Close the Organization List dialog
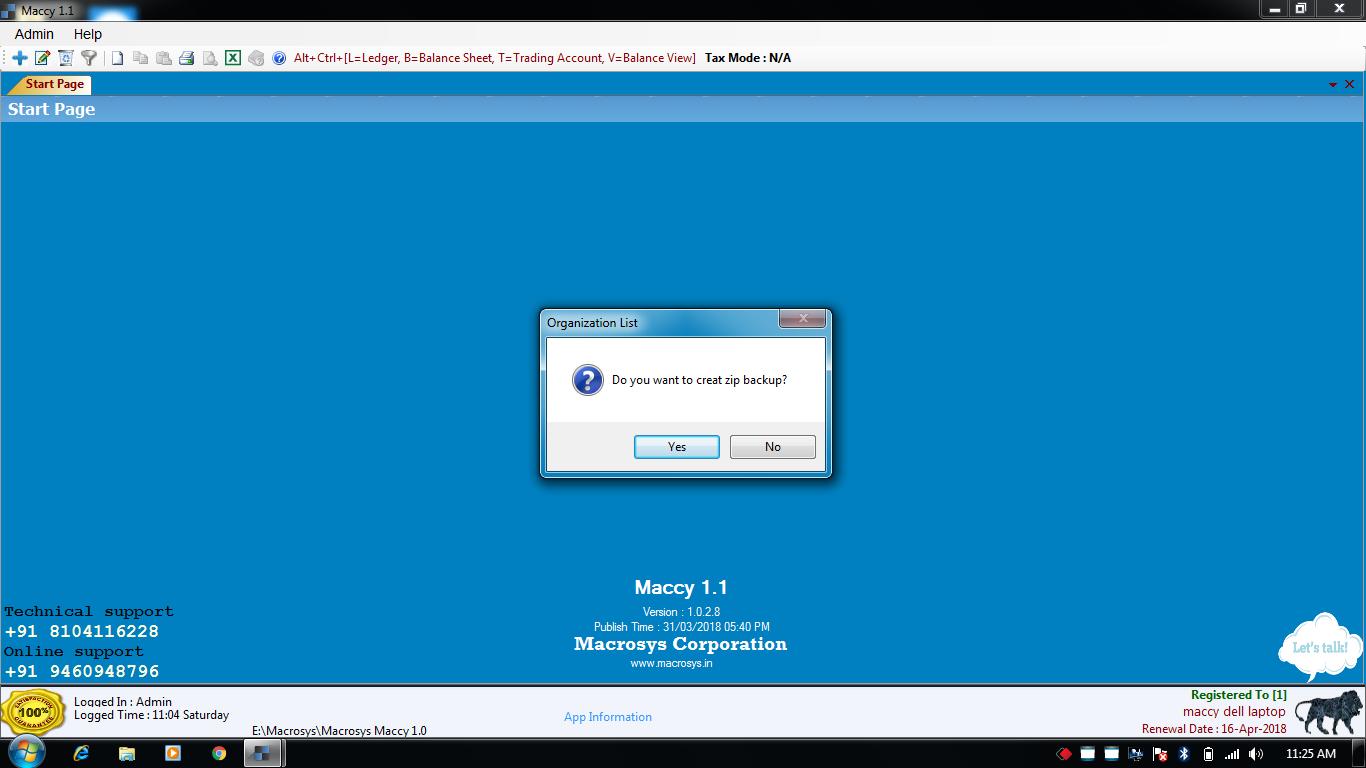 pos(803,319)
